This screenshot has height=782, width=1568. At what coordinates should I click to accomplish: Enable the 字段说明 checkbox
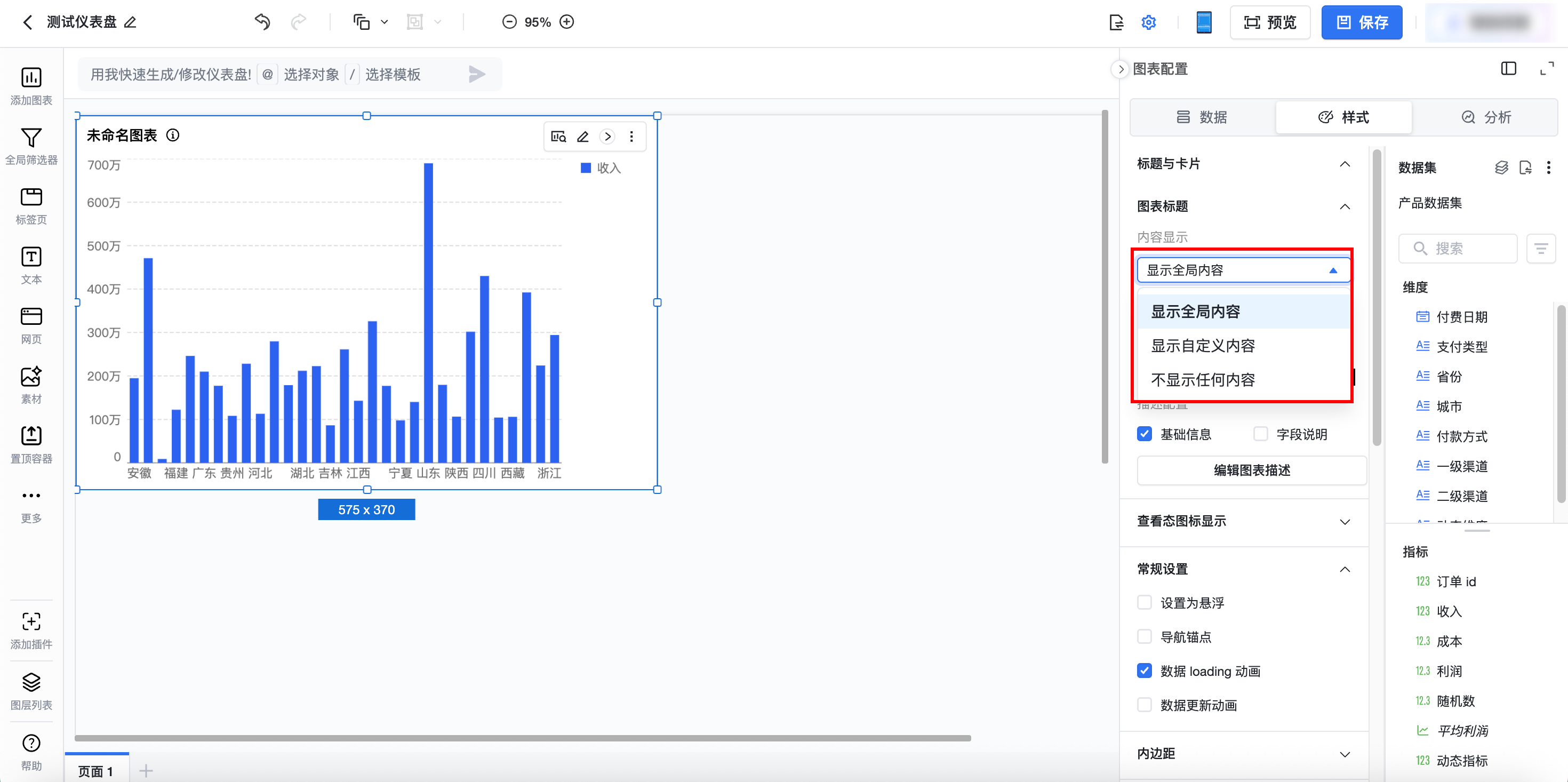pos(1260,434)
